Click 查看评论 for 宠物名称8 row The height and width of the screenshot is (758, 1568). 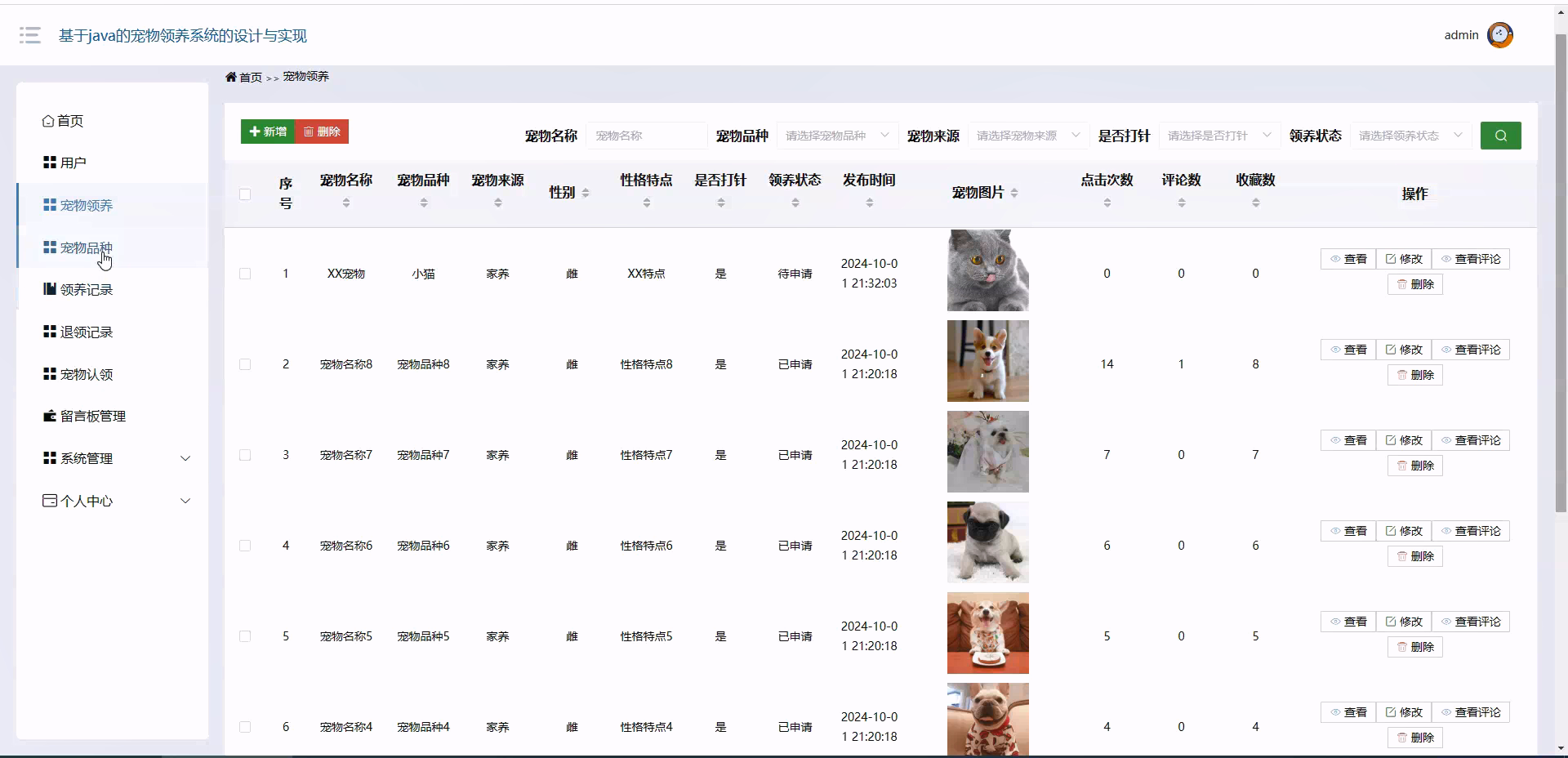(1471, 350)
